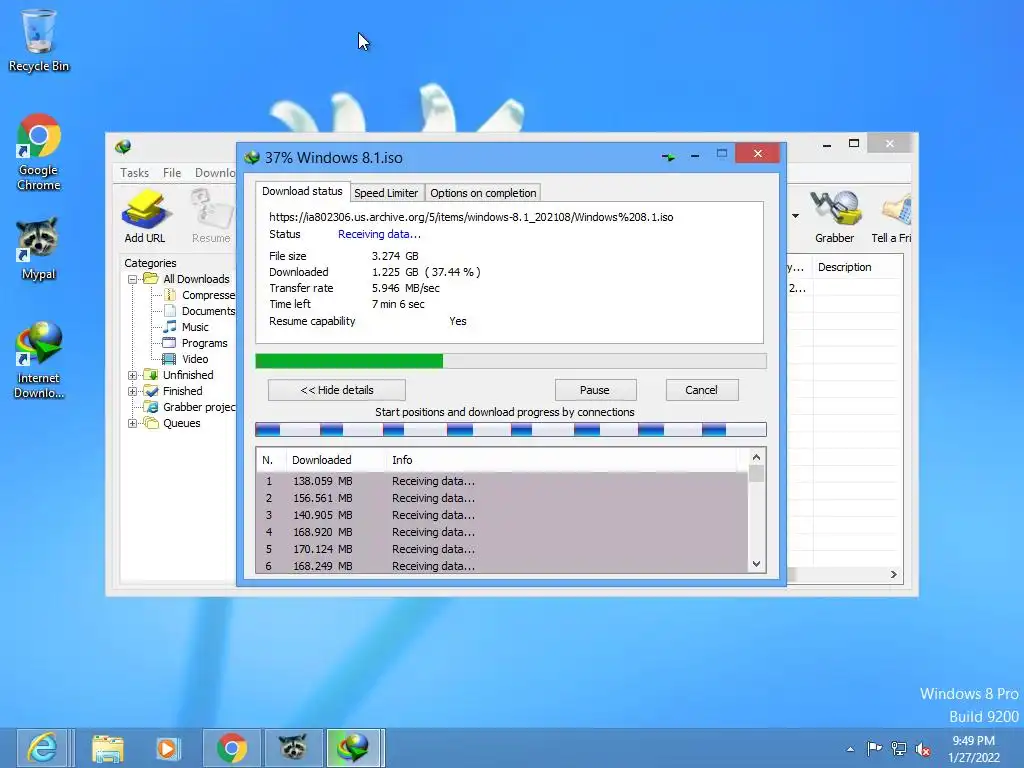The height and width of the screenshot is (768, 1024).
Task: Click IDM icon in the download dialog title
Action: click(252, 157)
